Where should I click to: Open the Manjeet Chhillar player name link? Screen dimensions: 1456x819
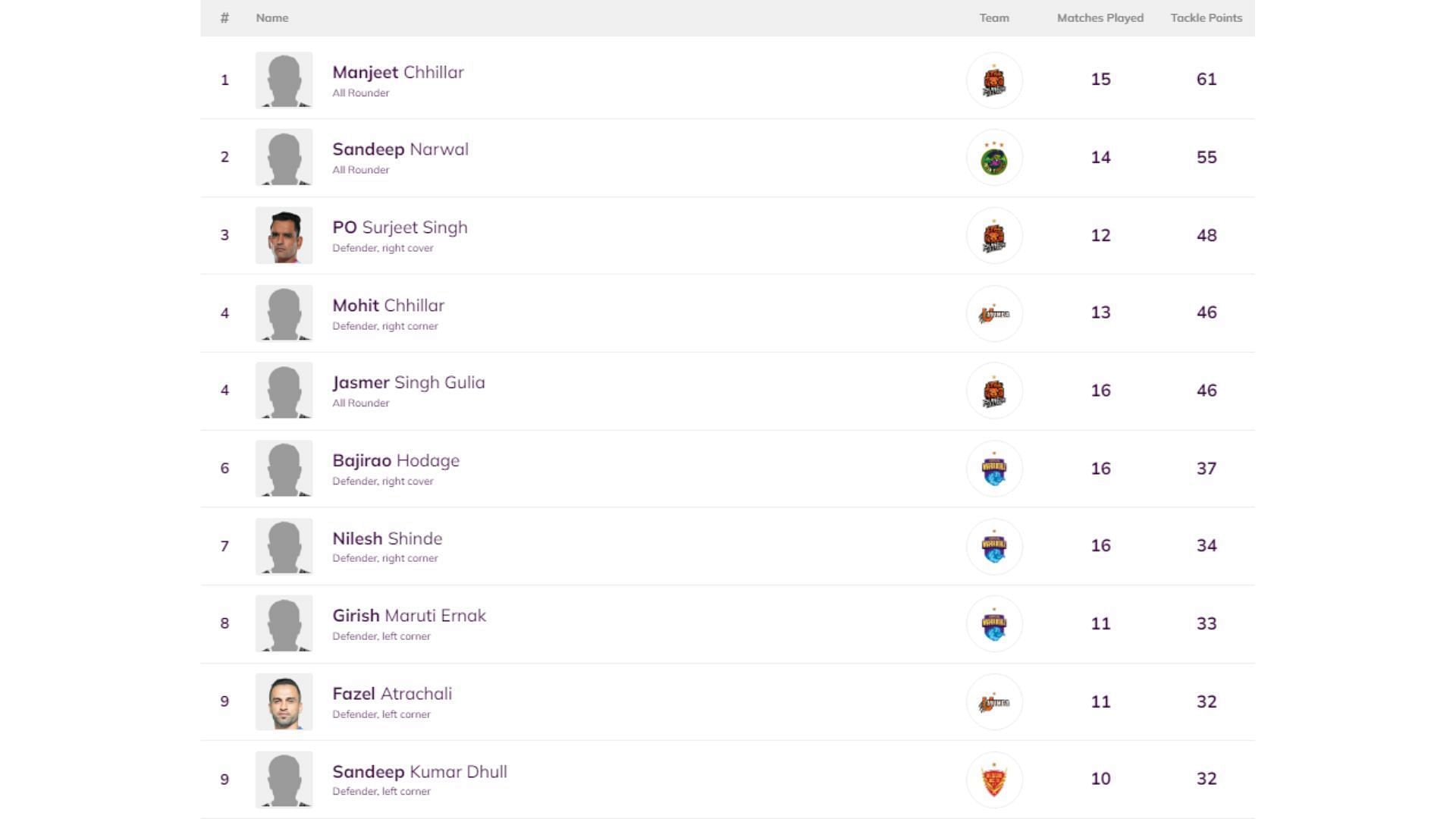[397, 73]
